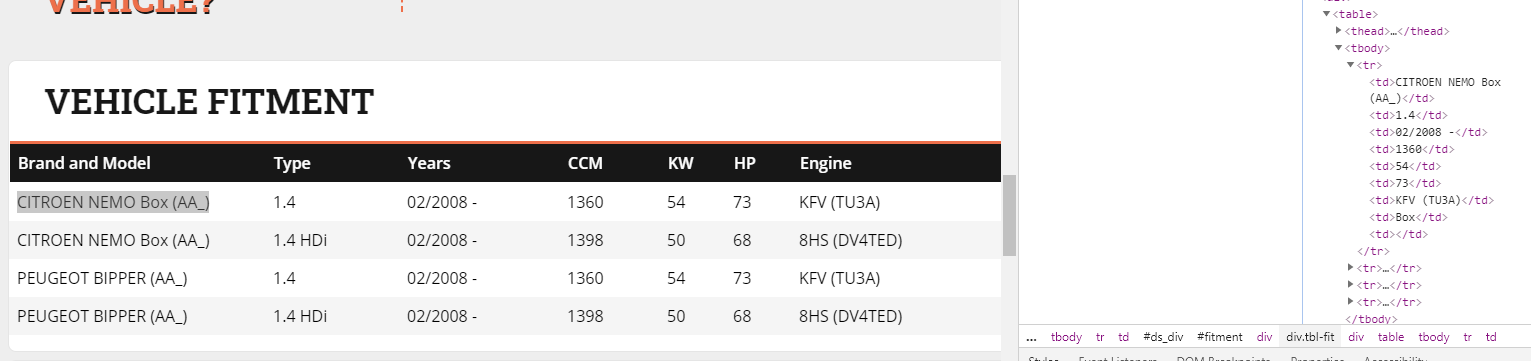
Task: Collapse the open <tbody> node arrow
Action: [1339, 48]
